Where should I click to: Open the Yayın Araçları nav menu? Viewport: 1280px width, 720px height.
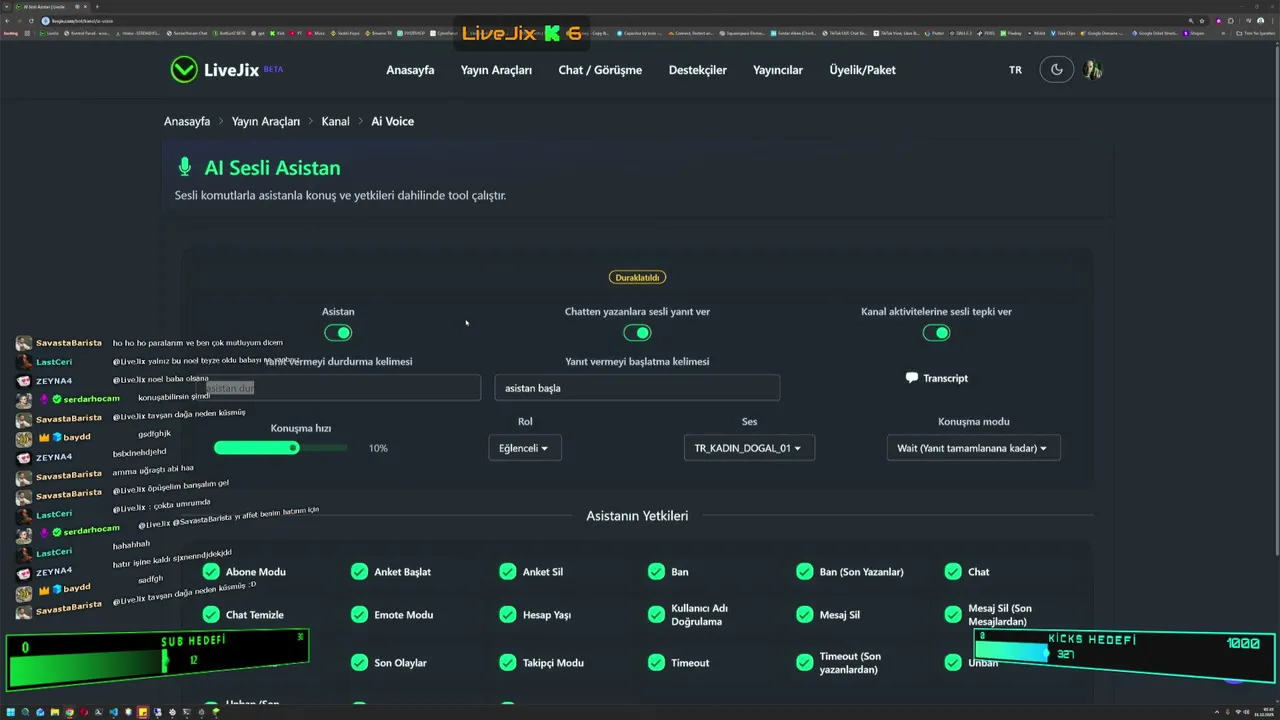[496, 70]
